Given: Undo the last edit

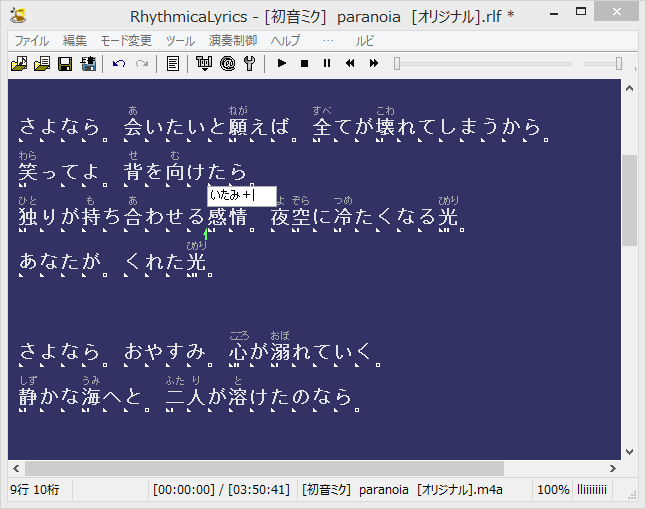Looking at the screenshot, I should [119, 63].
